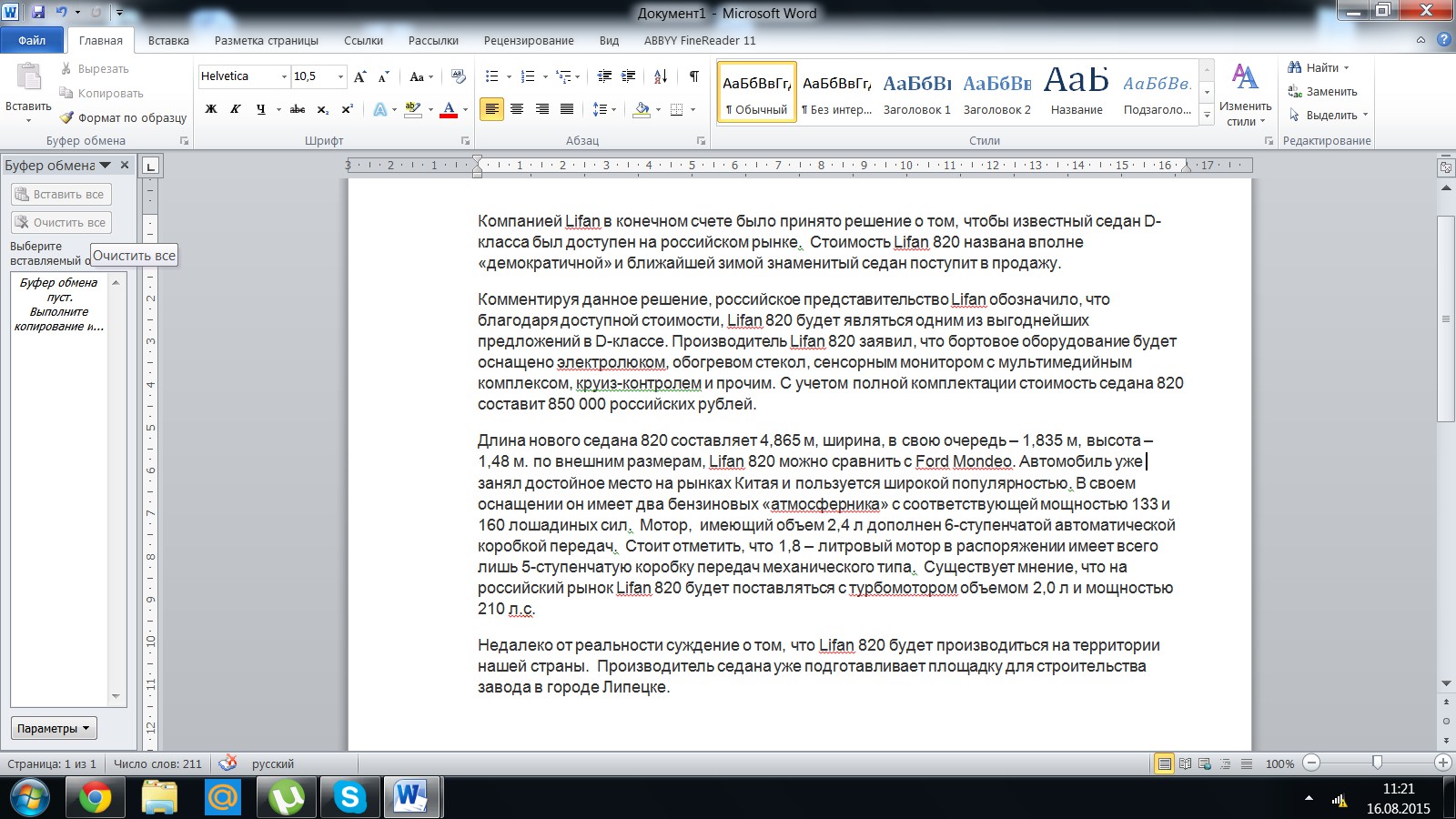Apply Заголовок 1 style
Image resolution: width=1456 pixels, height=819 pixels.
coord(916,92)
